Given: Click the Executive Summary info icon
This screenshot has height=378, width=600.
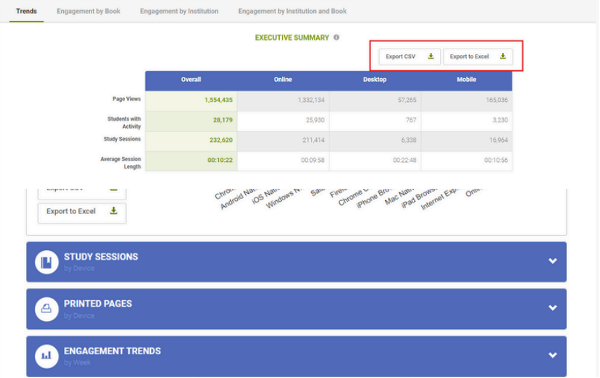Looking at the screenshot, I should click(336, 37).
